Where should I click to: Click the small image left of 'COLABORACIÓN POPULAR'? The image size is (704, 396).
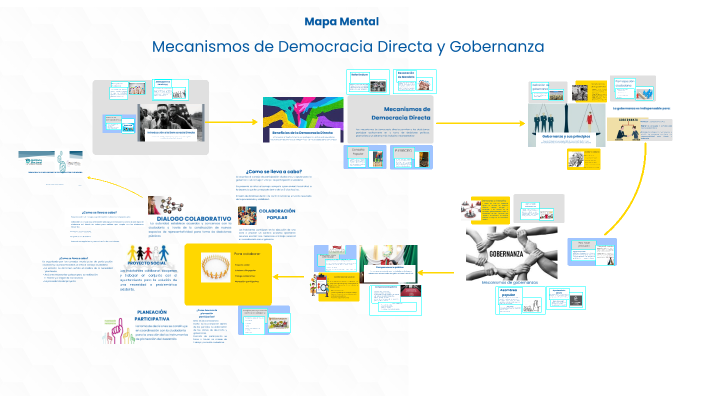tap(247, 216)
